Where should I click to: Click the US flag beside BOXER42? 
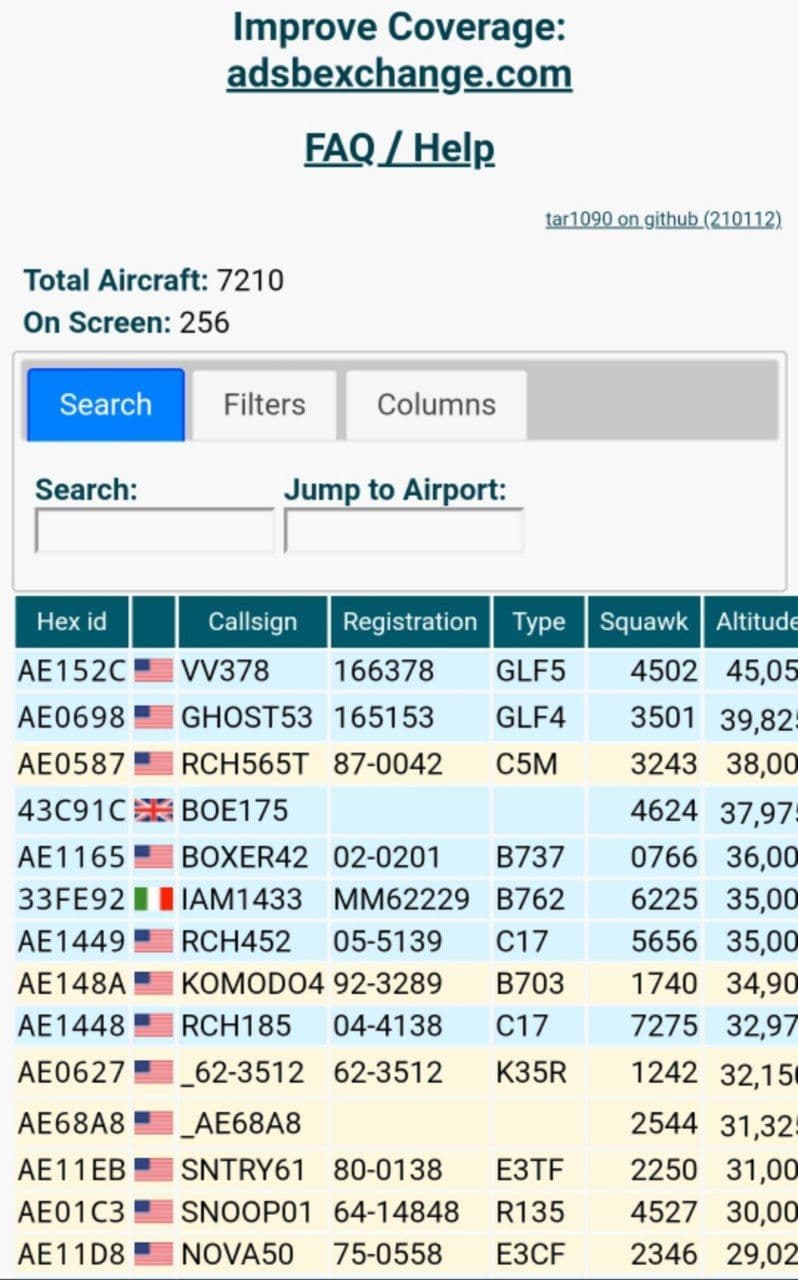pos(153,857)
